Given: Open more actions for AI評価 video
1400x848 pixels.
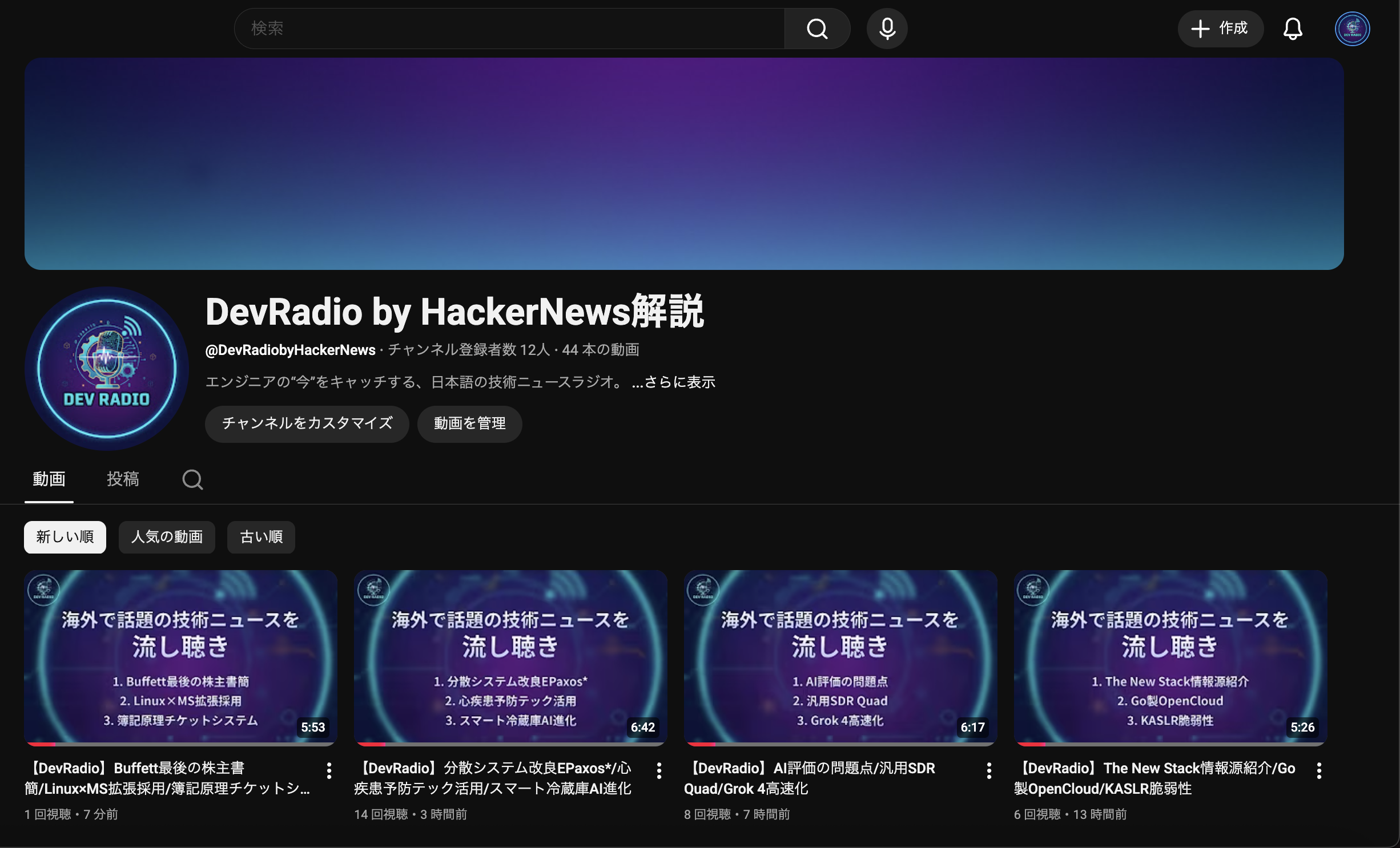Looking at the screenshot, I should pos(989,770).
